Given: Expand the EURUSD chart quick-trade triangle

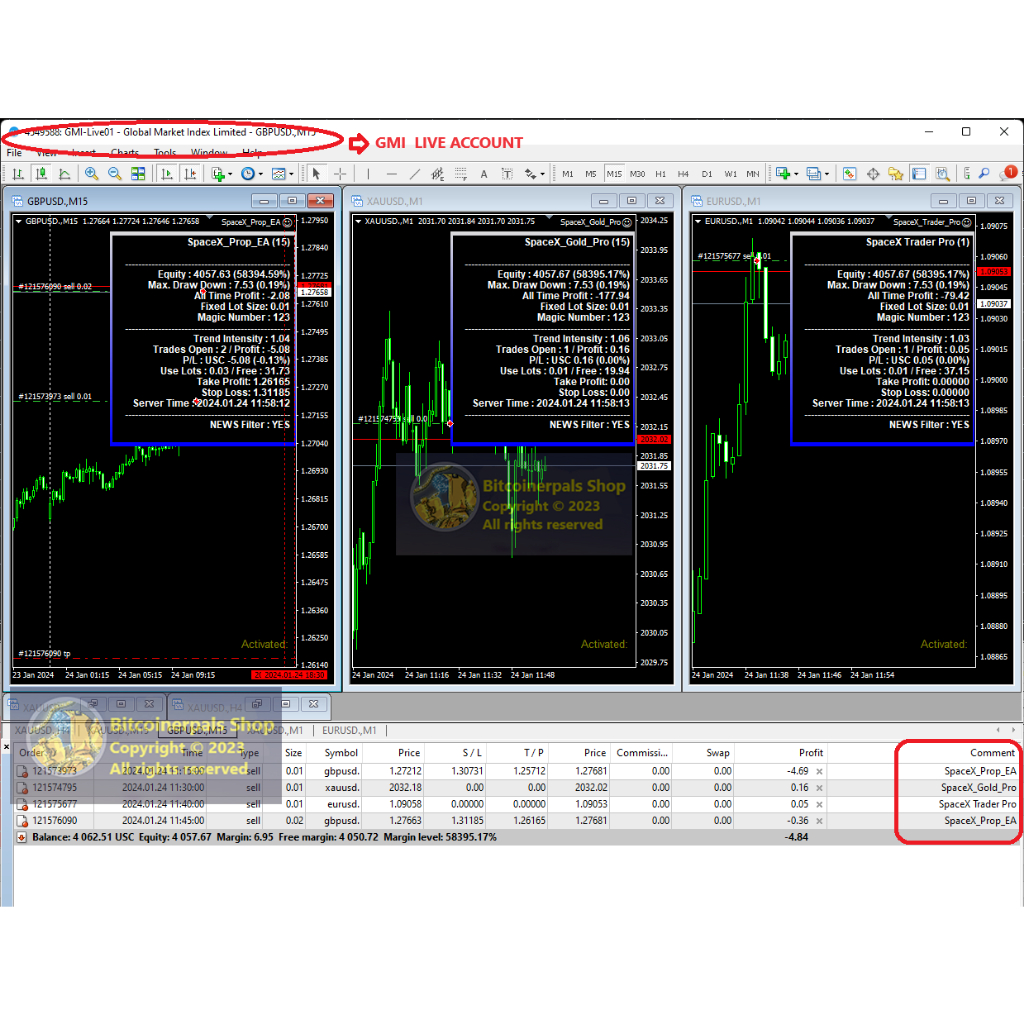Looking at the screenshot, I should [698, 221].
